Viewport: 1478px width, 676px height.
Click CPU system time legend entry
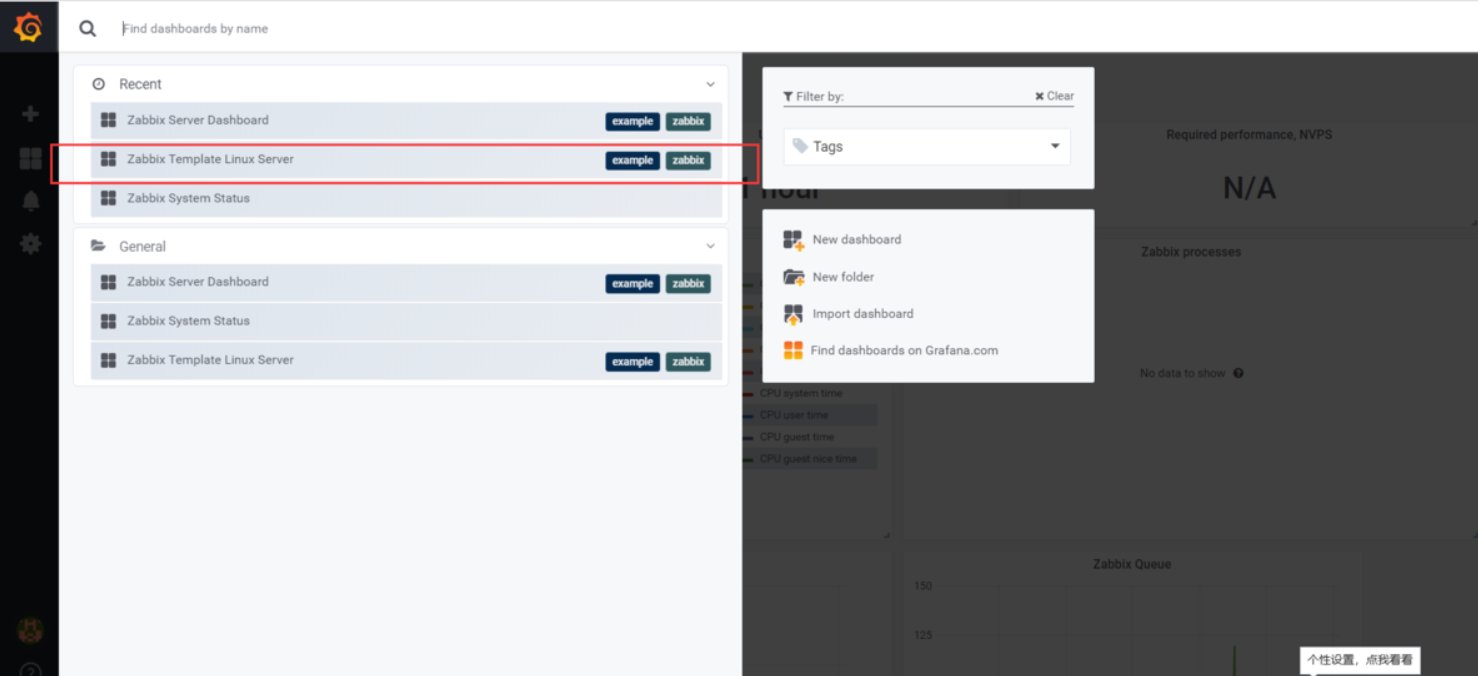pyautogui.click(x=800, y=393)
